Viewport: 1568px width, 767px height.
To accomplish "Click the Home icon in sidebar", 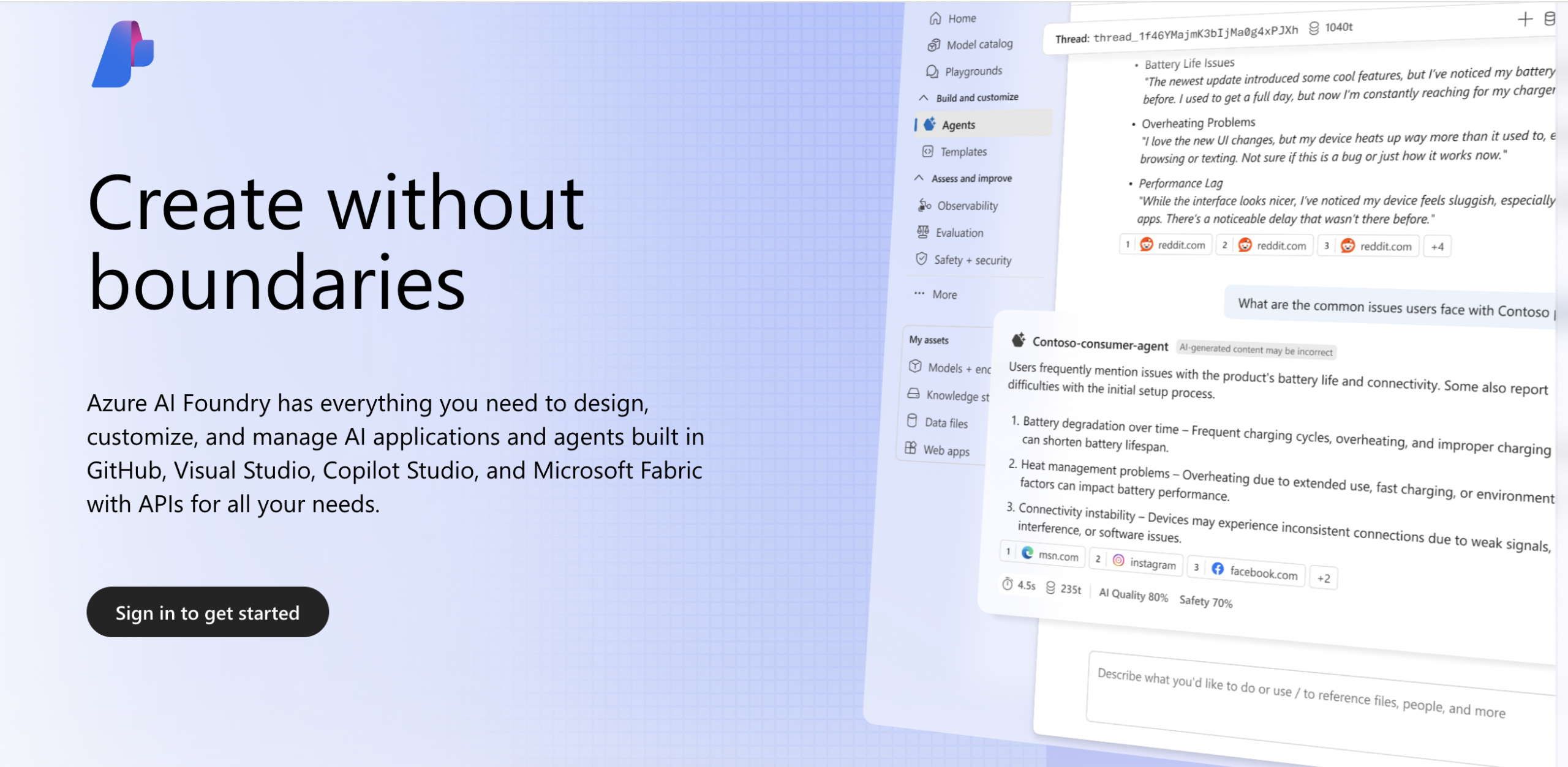I will tap(935, 19).
